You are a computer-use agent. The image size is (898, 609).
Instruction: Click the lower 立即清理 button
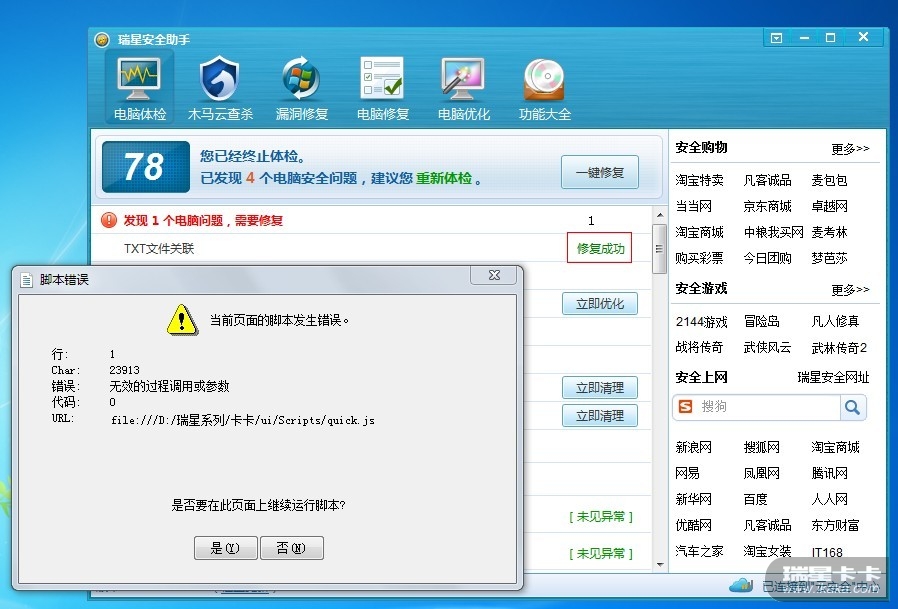tap(600, 415)
